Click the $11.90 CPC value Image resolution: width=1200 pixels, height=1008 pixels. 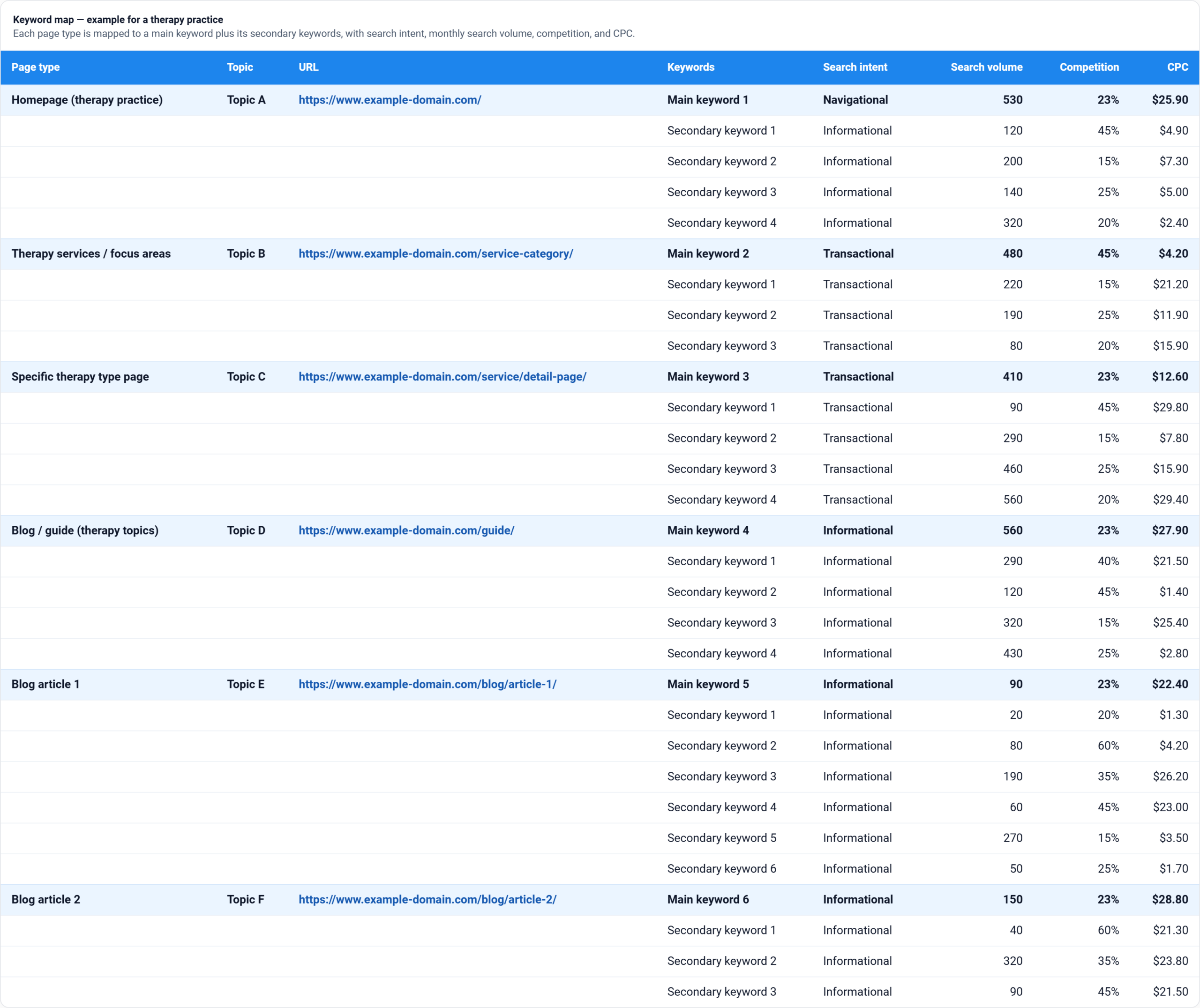pos(1170,315)
